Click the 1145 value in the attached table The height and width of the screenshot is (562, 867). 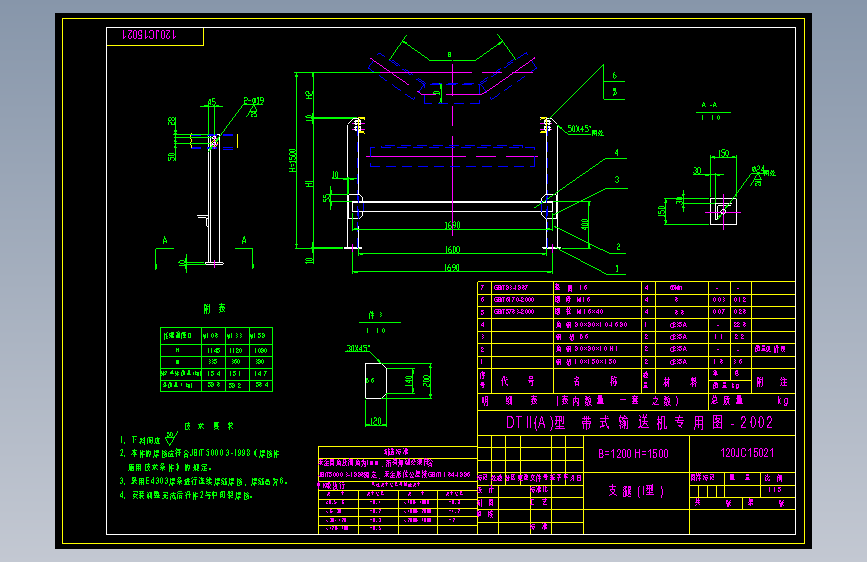[214, 351]
